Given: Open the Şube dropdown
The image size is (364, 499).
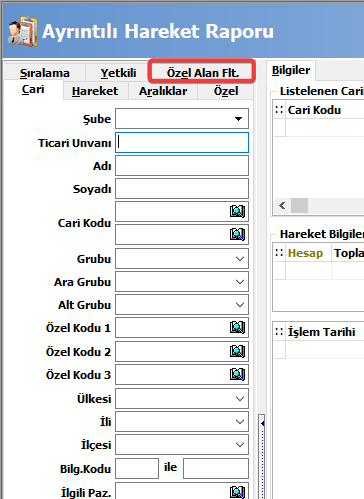Looking at the screenshot, I should [238, 119].
